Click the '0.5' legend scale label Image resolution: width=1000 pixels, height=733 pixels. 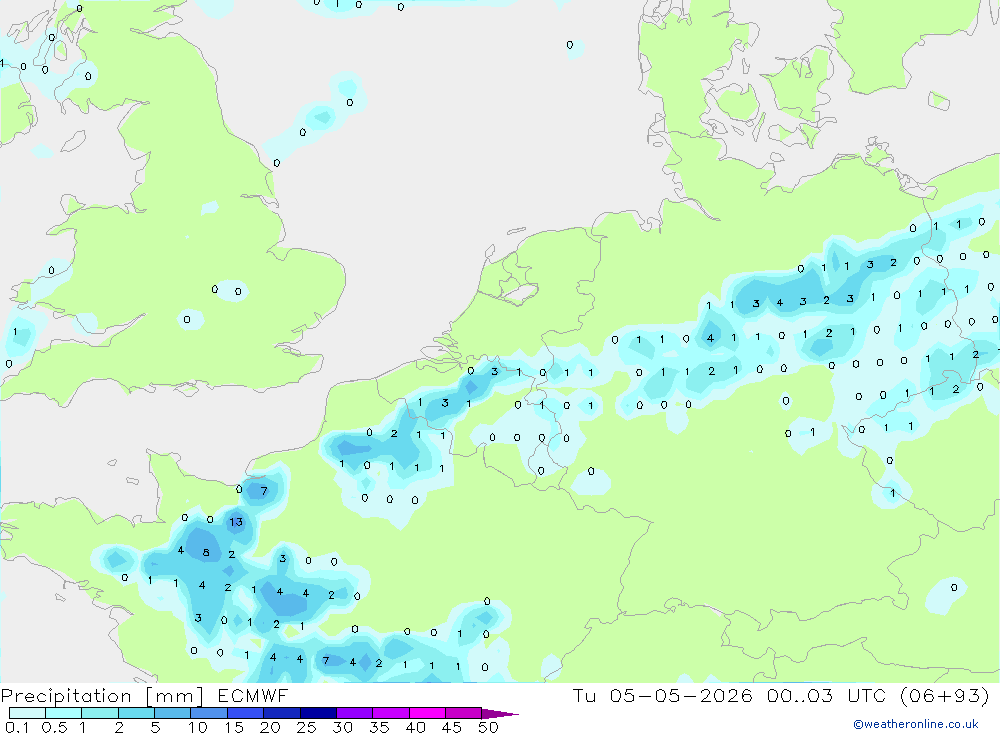(x=54, y=727)
